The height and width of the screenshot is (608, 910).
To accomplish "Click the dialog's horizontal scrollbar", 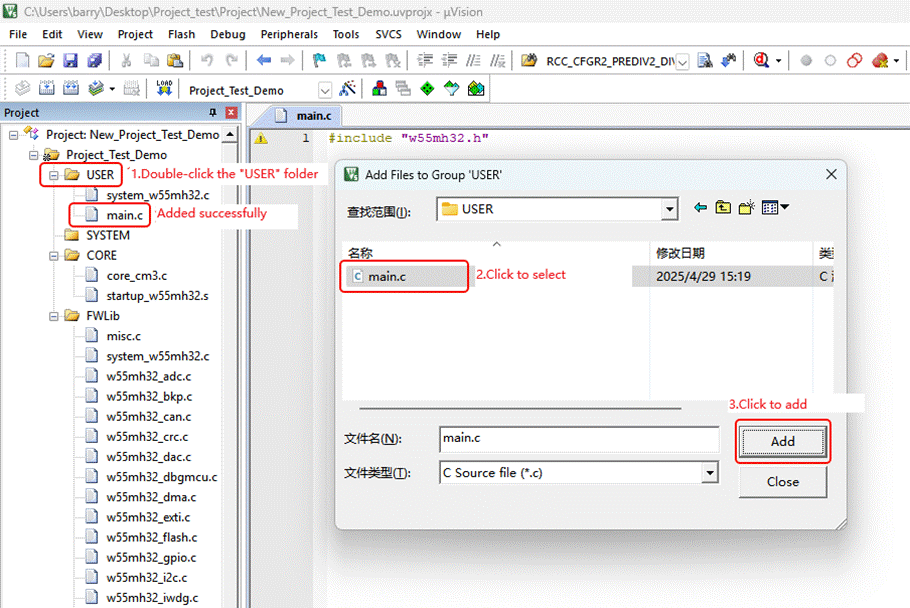I will tap(520, 408).
